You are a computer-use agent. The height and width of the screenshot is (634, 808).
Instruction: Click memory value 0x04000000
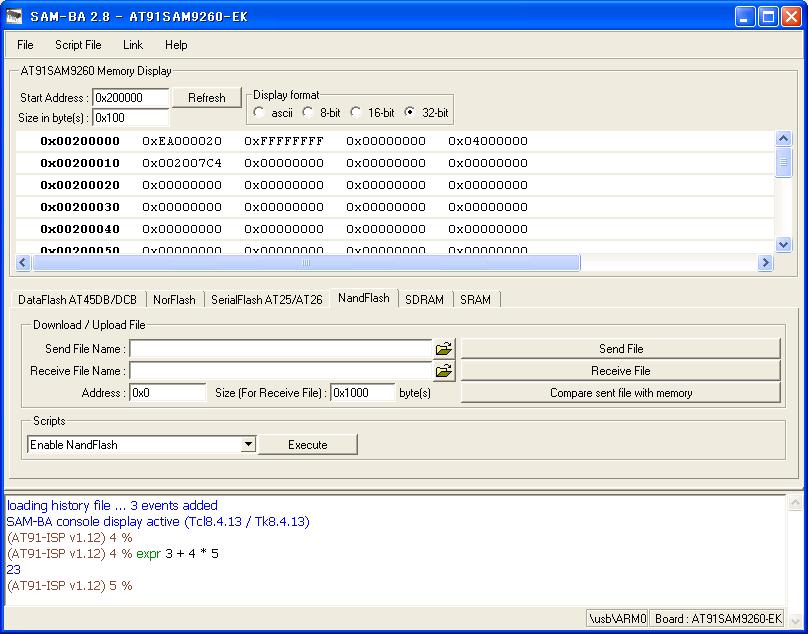click(x=488, y=141)
